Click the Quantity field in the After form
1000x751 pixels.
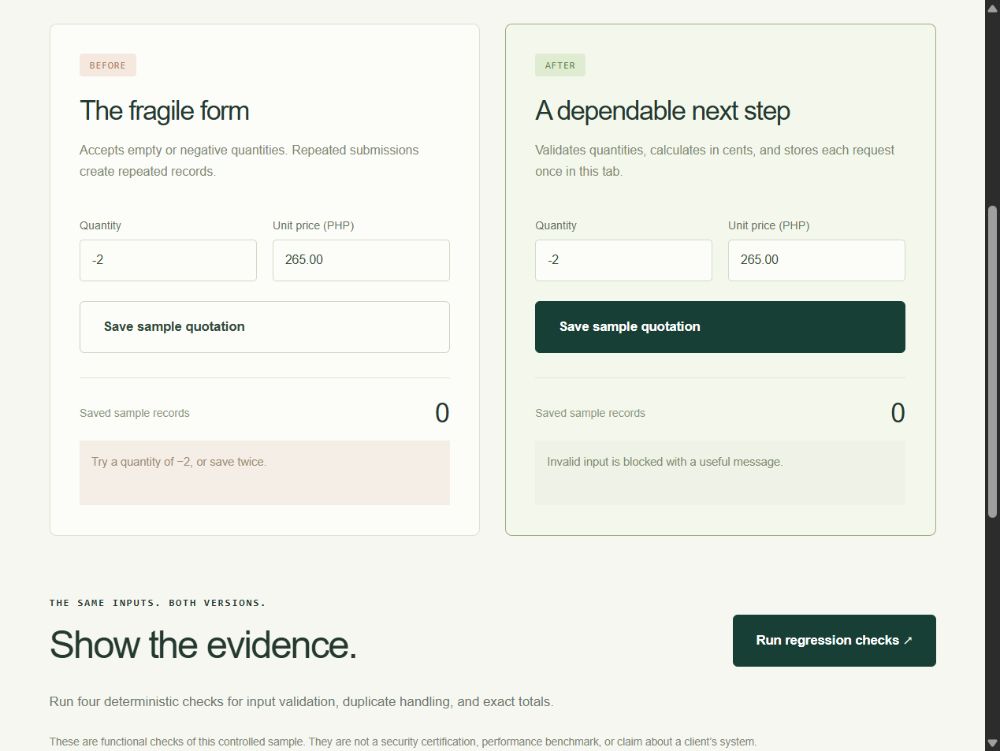(x=623, y=260)
